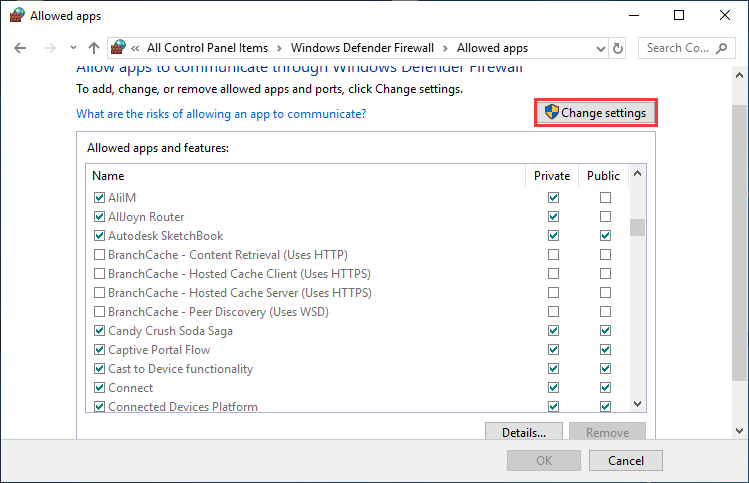
Task: Go up one level with the Up arrow
Action: (94, 48)
